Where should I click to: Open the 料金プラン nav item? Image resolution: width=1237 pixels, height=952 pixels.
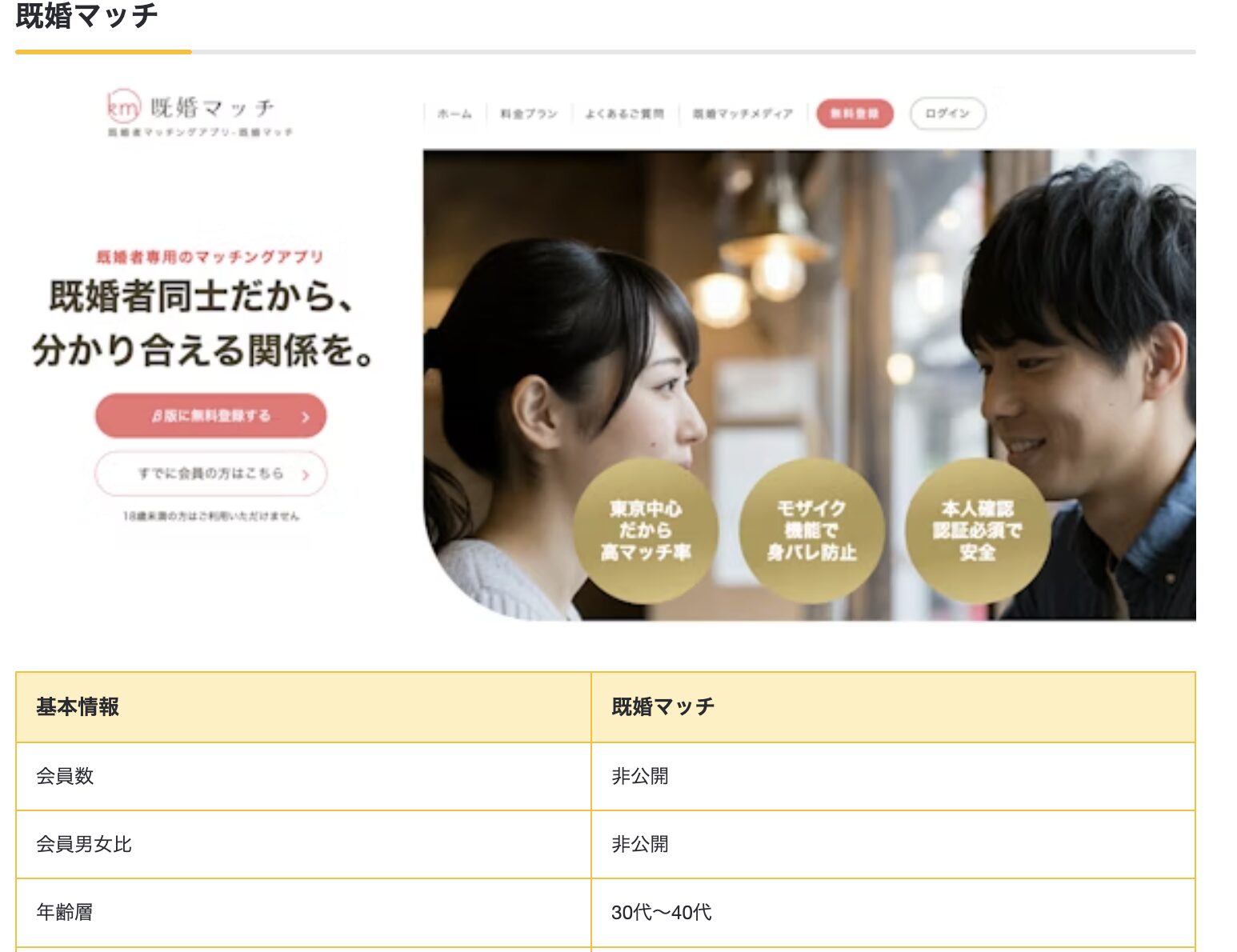[x=528, y=114]
